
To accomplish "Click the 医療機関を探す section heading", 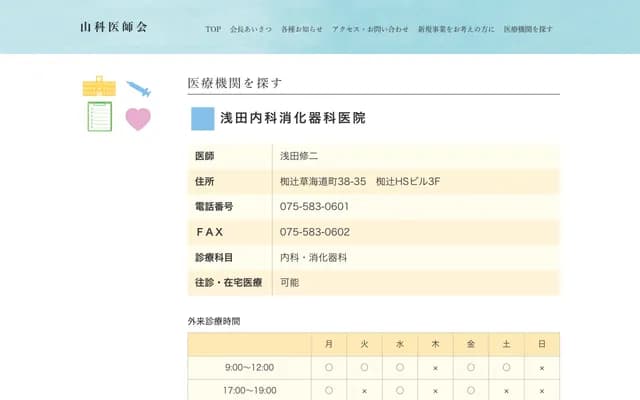I will coord(235,83).
